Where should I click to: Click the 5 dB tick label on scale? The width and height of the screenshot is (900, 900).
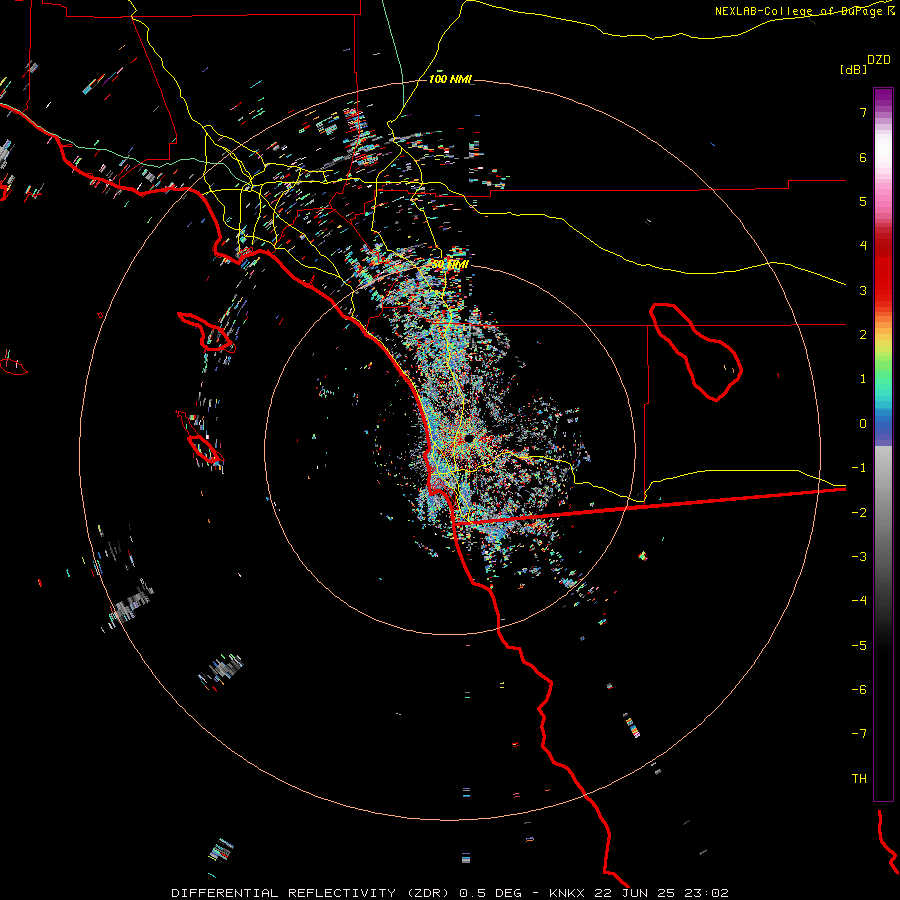pyautogui.click(x=863, y=201)
